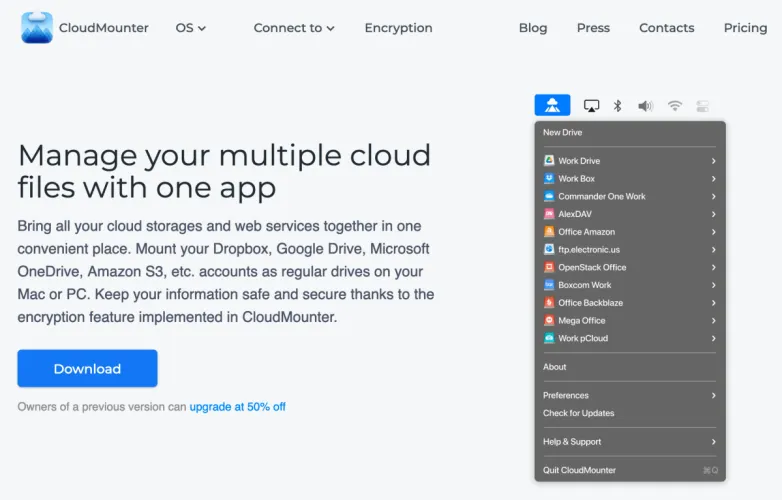
Task: Follow the upgrade at 50% off link
Action: (x=237, y=407)
